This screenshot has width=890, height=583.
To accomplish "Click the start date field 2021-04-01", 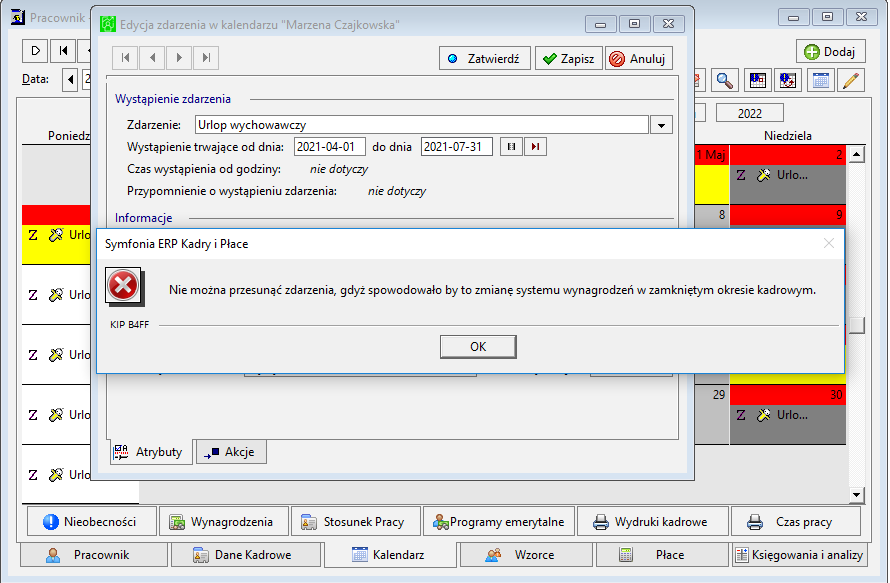I will click(x=330, y=147).
